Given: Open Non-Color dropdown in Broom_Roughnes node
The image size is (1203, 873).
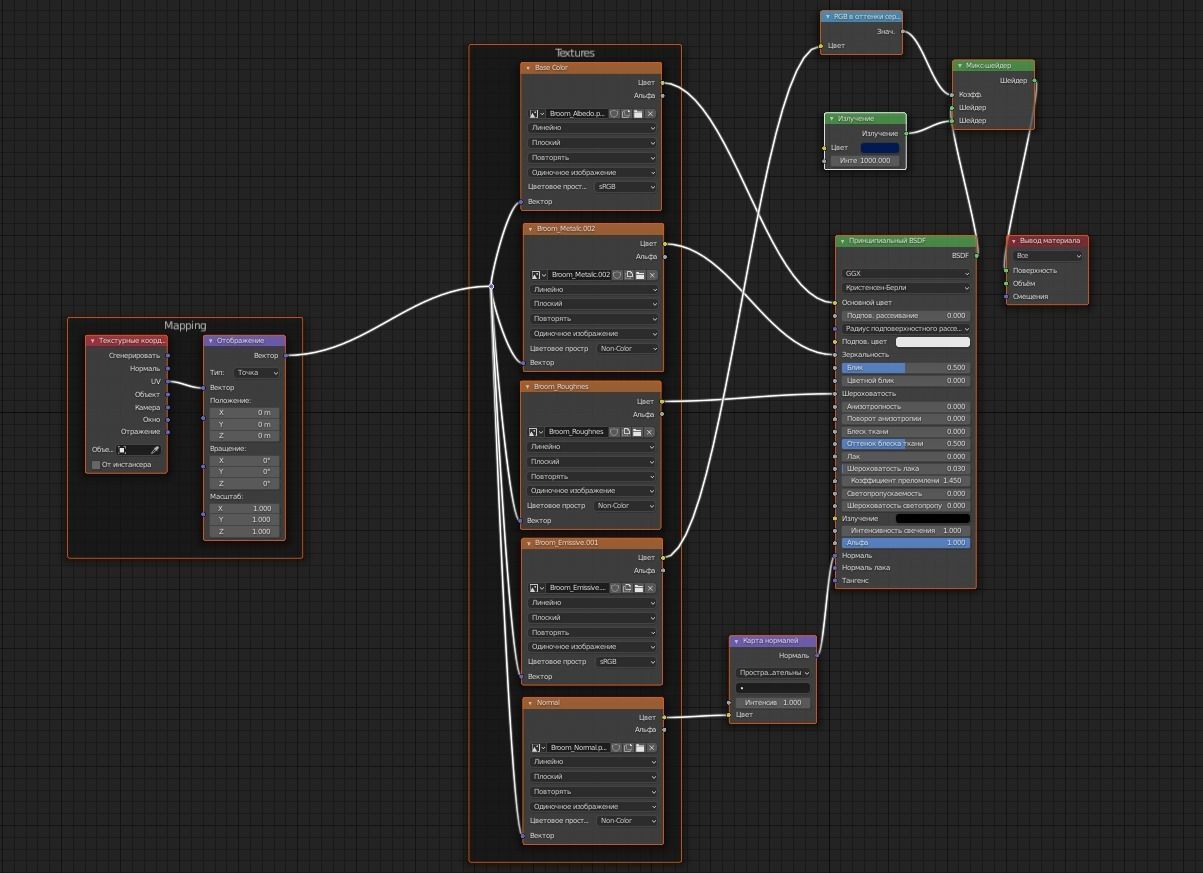Looking at the screenshot, I should (626, 506).
